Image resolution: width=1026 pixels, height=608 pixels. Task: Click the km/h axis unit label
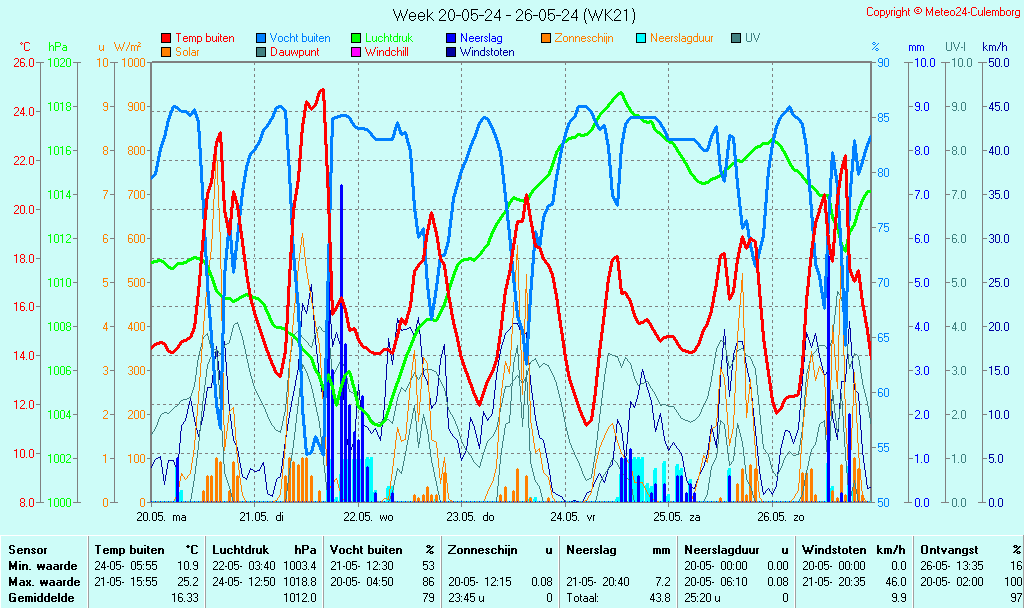(x=994, y=47)
